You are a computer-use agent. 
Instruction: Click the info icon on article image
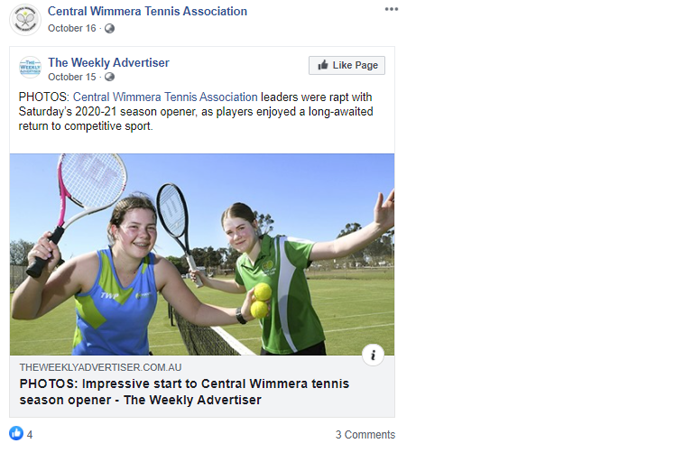[373, 355]
